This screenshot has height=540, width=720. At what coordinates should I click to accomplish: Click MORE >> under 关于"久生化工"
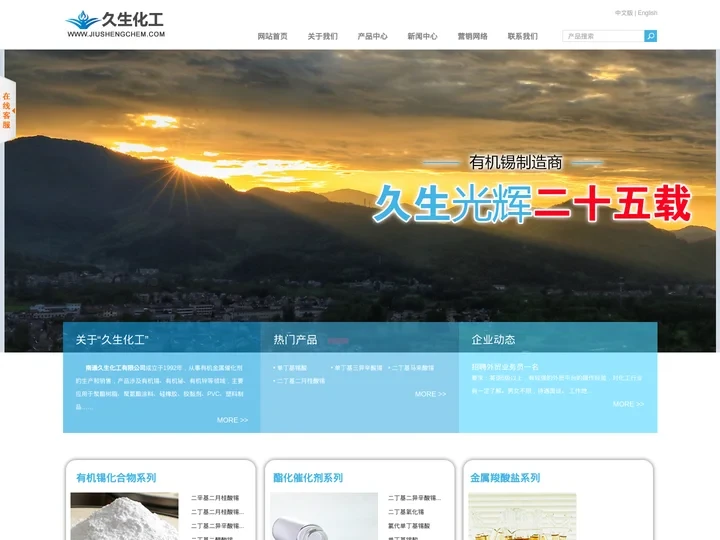[232, 420]
